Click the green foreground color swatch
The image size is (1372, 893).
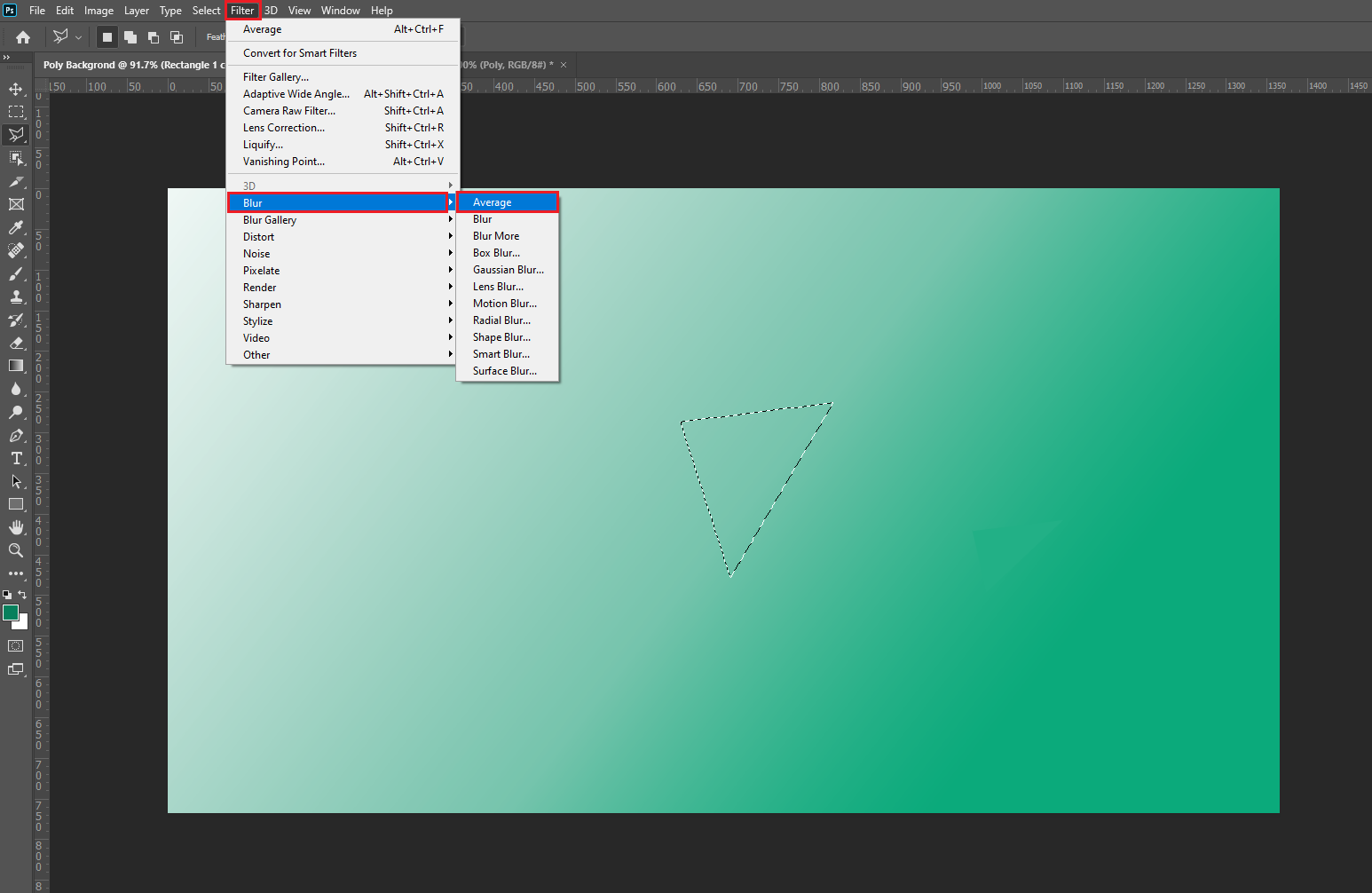tap(11, 612)
